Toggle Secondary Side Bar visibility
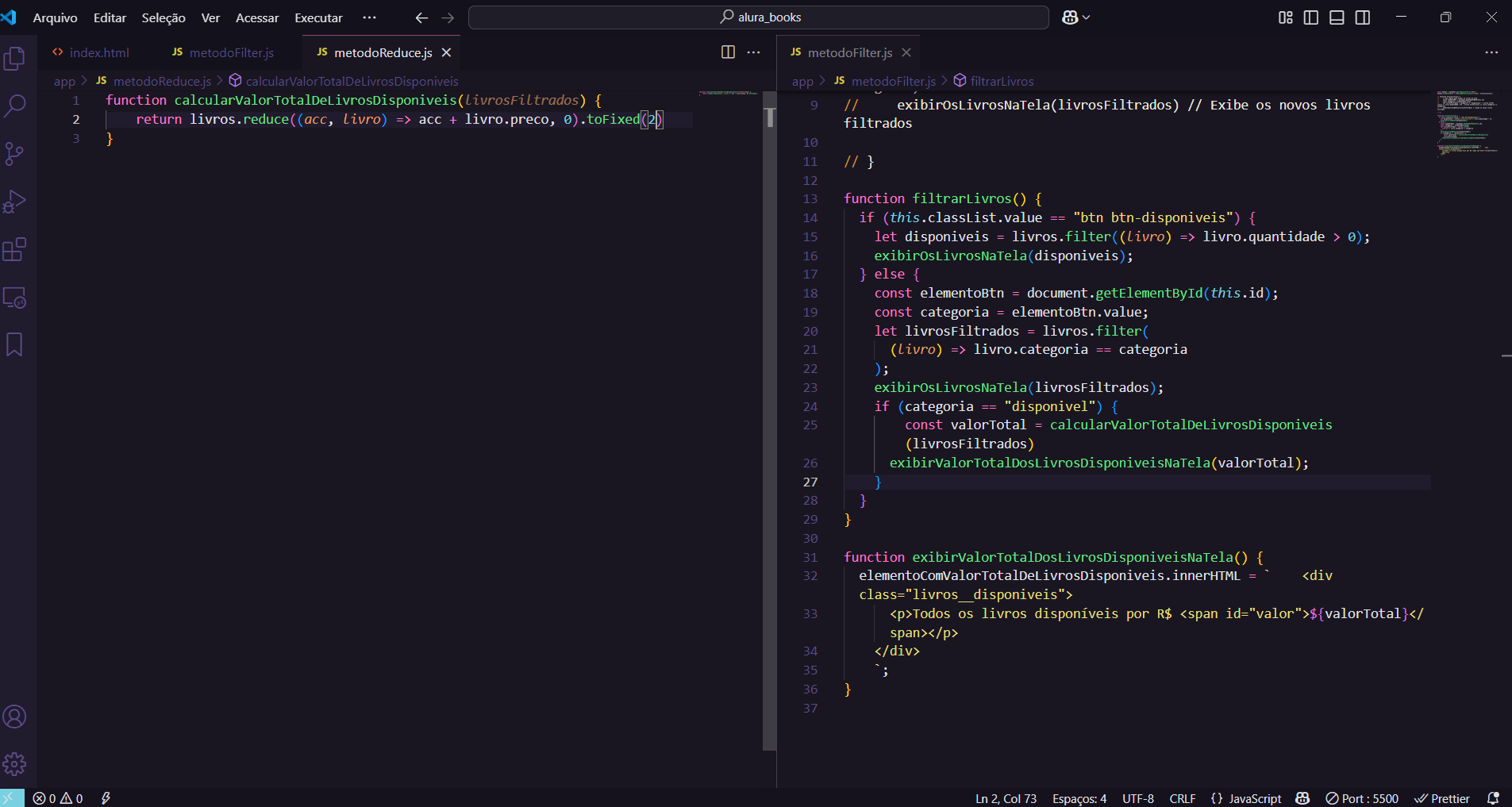The width and height of the screenshot is (1512, 807). click(x=1363, y=17)
